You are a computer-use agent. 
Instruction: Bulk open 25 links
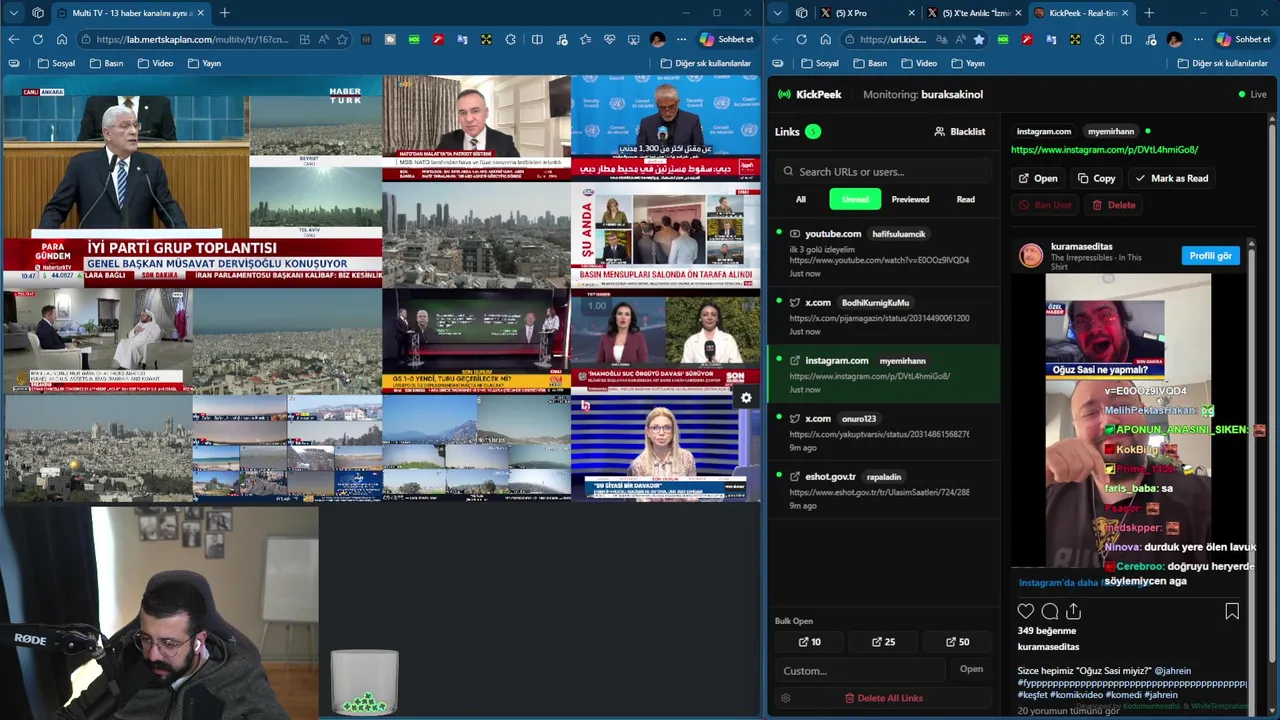tap(884, 642)
